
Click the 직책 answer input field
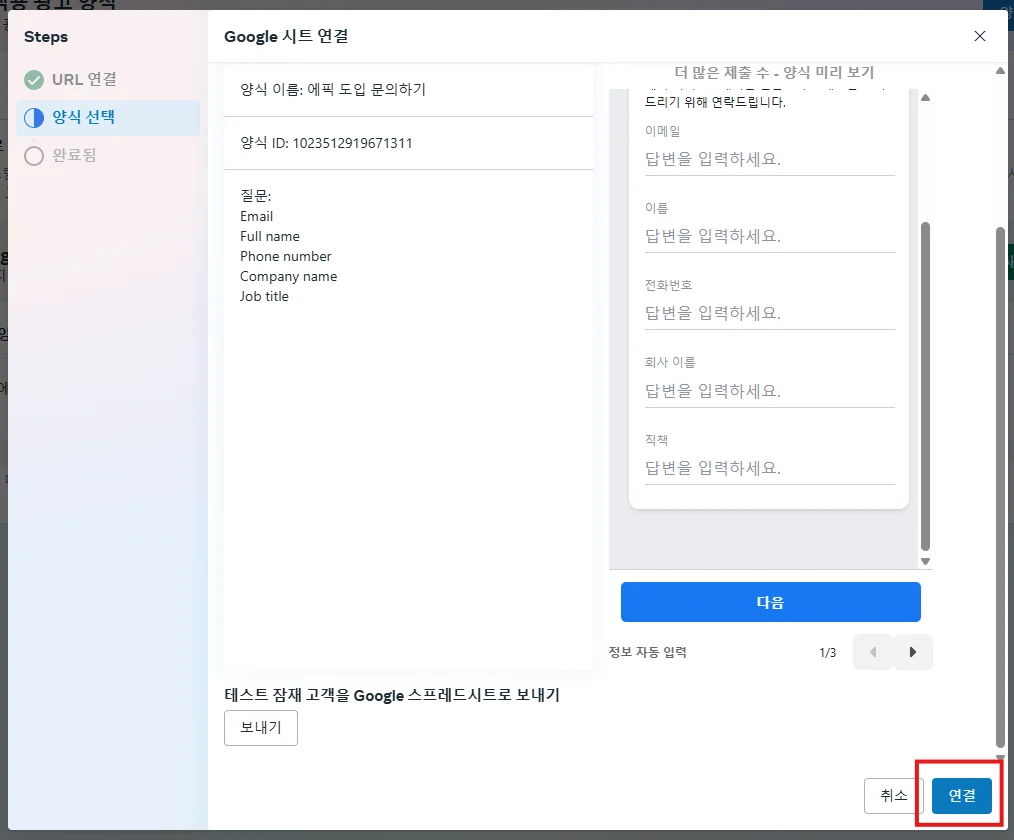(x=770, y=468)
